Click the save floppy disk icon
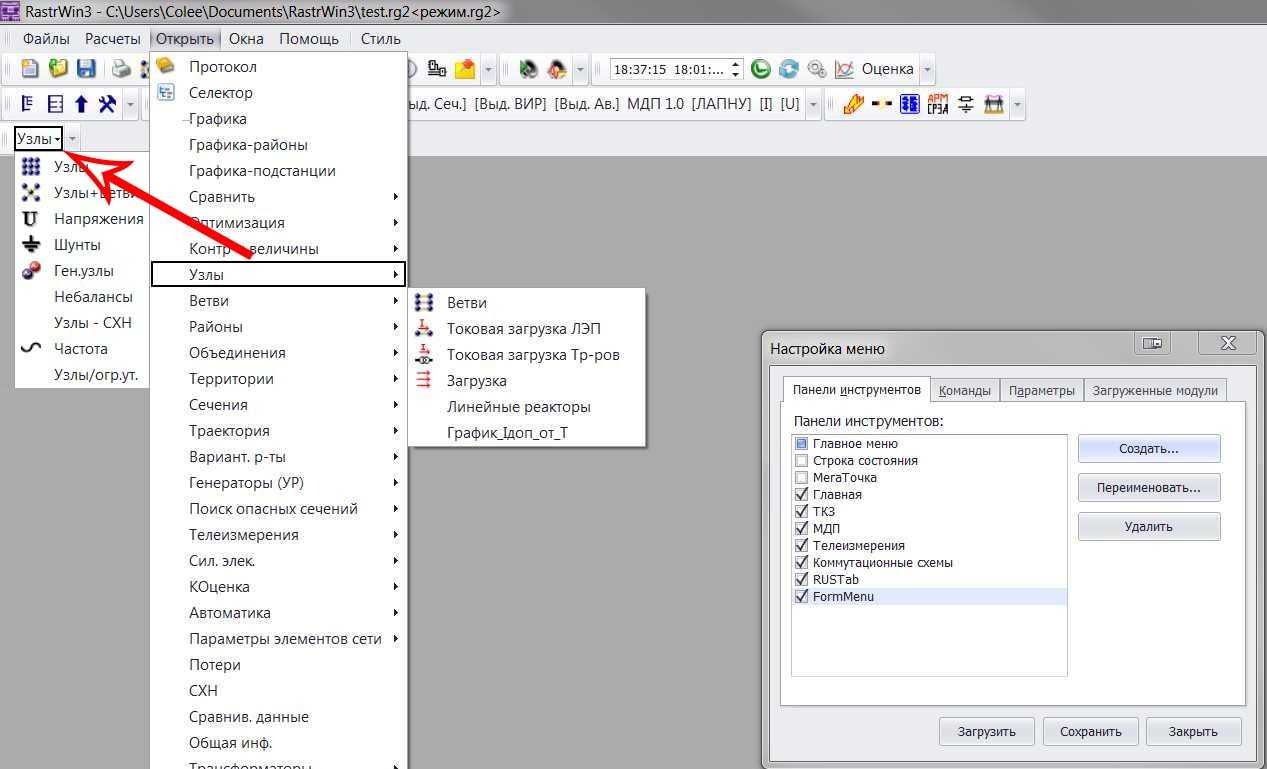 click(86, 69)
